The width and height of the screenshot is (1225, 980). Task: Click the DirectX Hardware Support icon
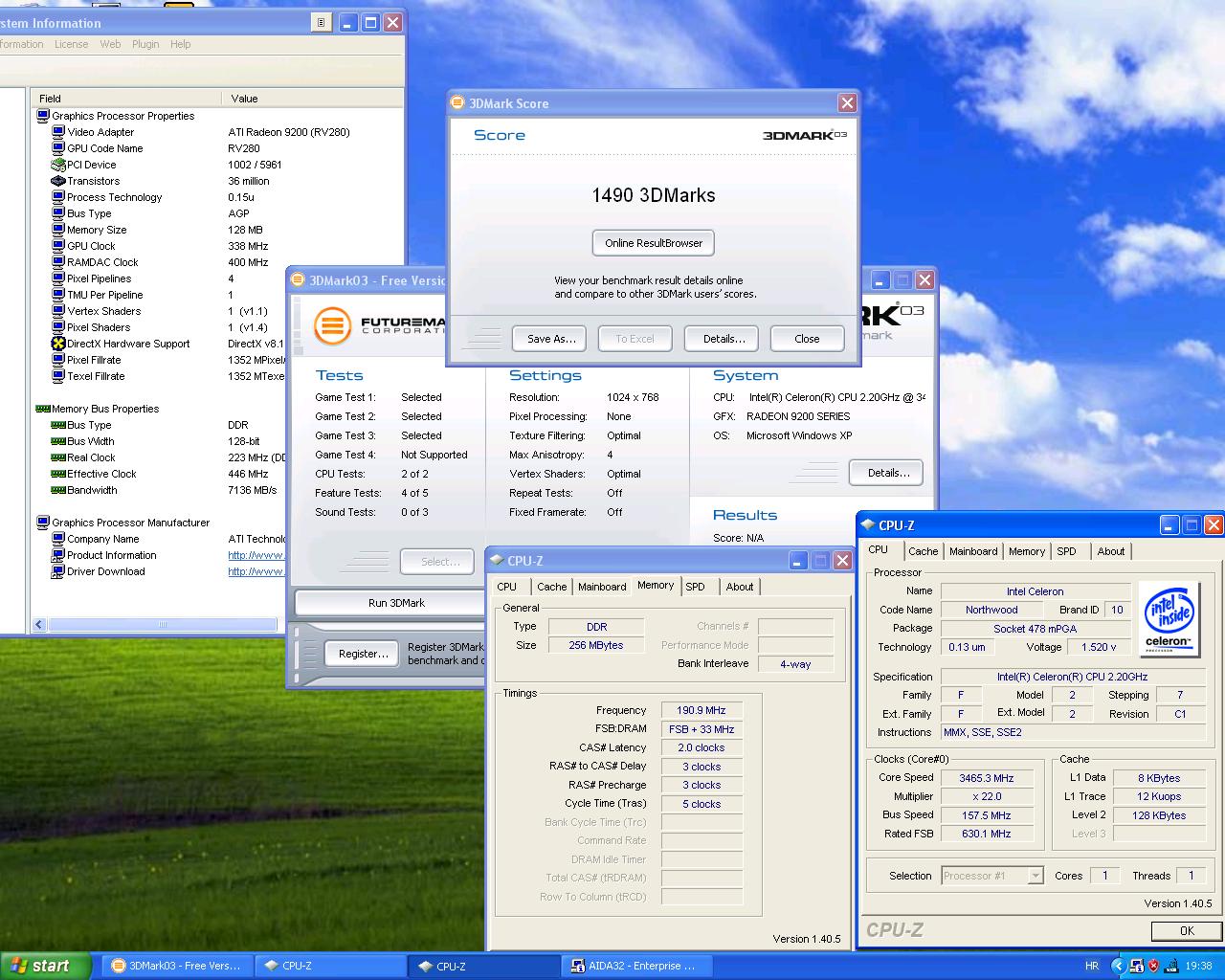(x=58, y=344)
